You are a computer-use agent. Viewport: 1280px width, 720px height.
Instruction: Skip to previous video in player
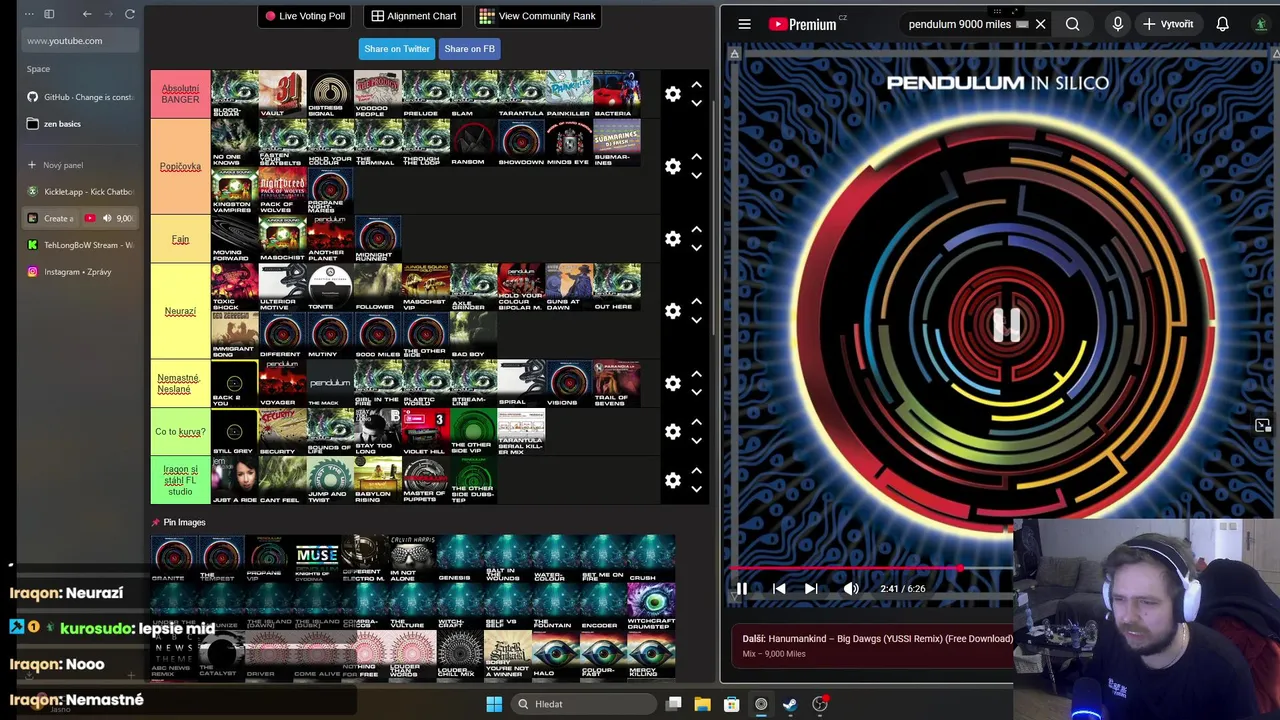(x=779, y=589)
